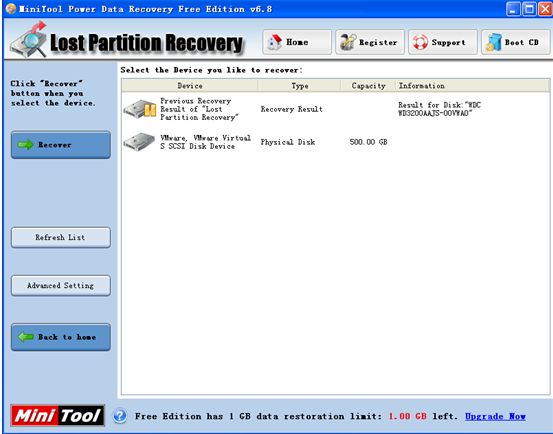Sort by the Device column header

pos(190,86)
